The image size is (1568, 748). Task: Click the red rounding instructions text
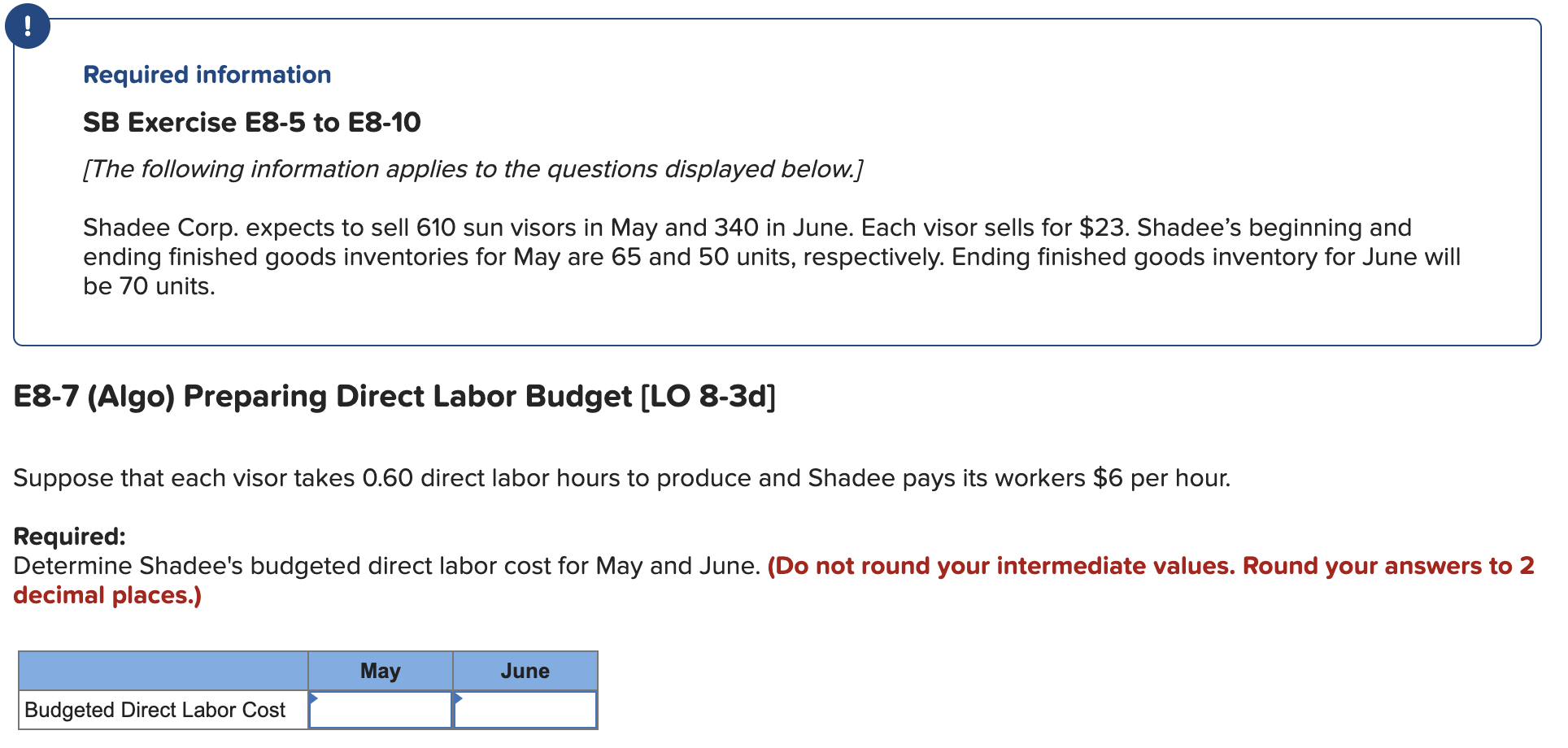1139,566
